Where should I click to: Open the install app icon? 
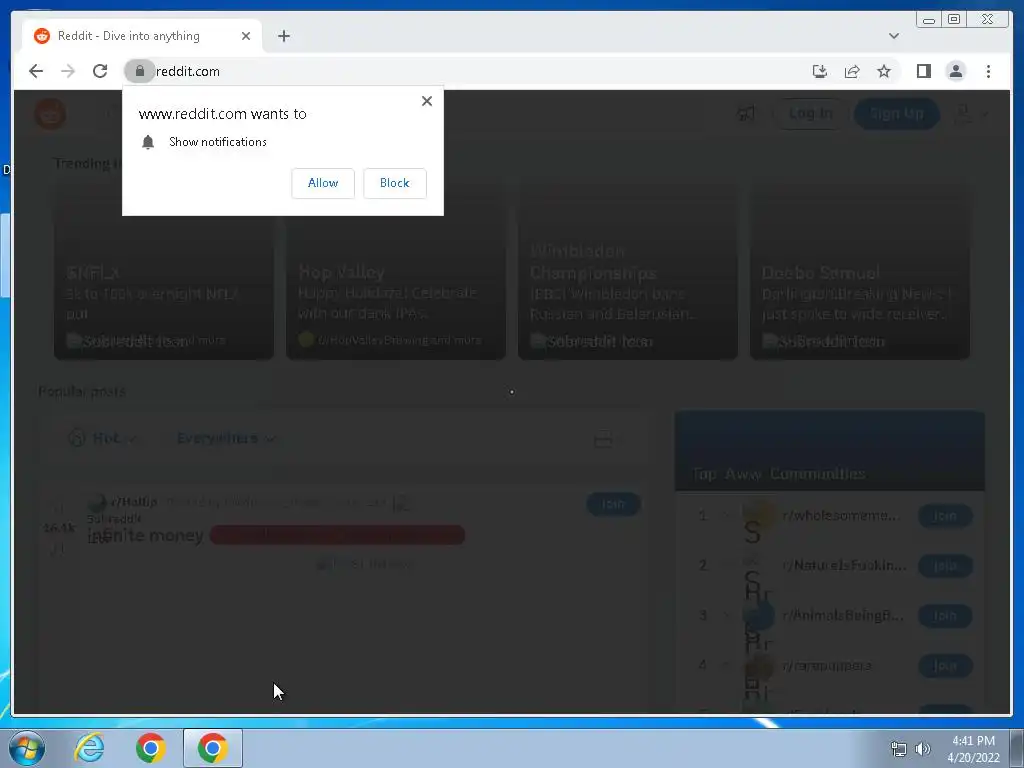tap(820, 71)
